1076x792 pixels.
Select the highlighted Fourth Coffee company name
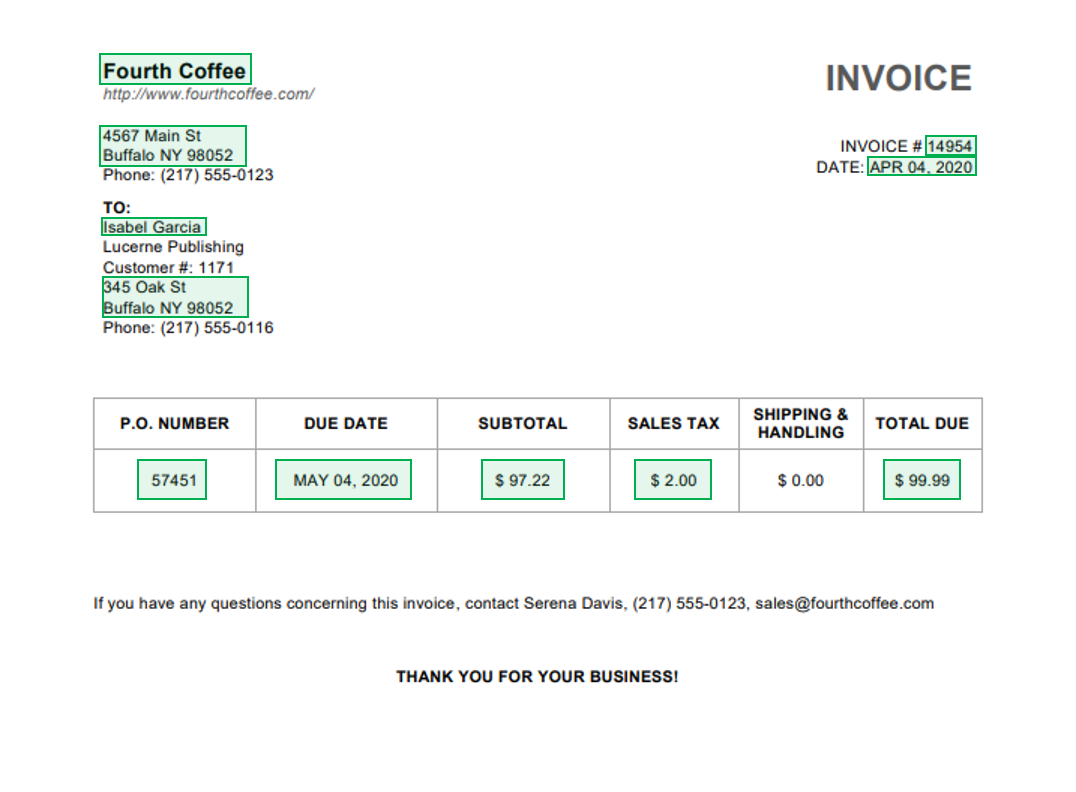tap(174, 70)
